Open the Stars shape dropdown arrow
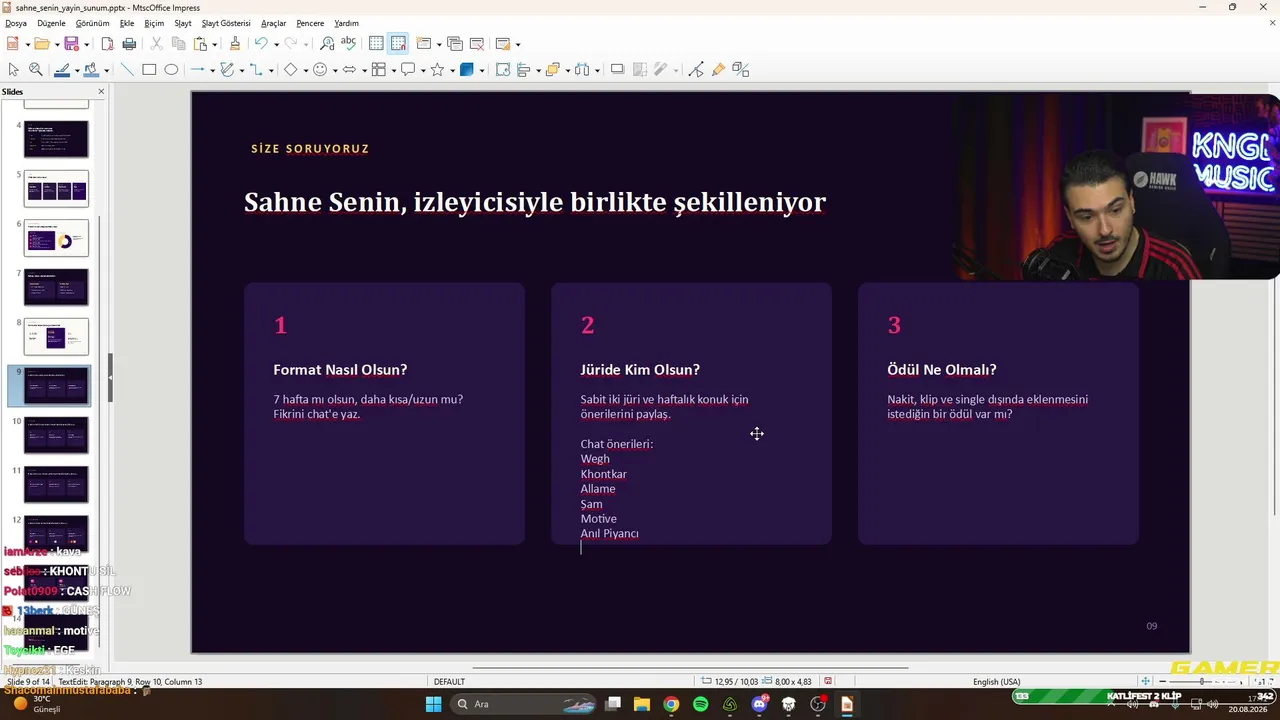This screenshot has width=1280, height=720. (x=452, y=70)
